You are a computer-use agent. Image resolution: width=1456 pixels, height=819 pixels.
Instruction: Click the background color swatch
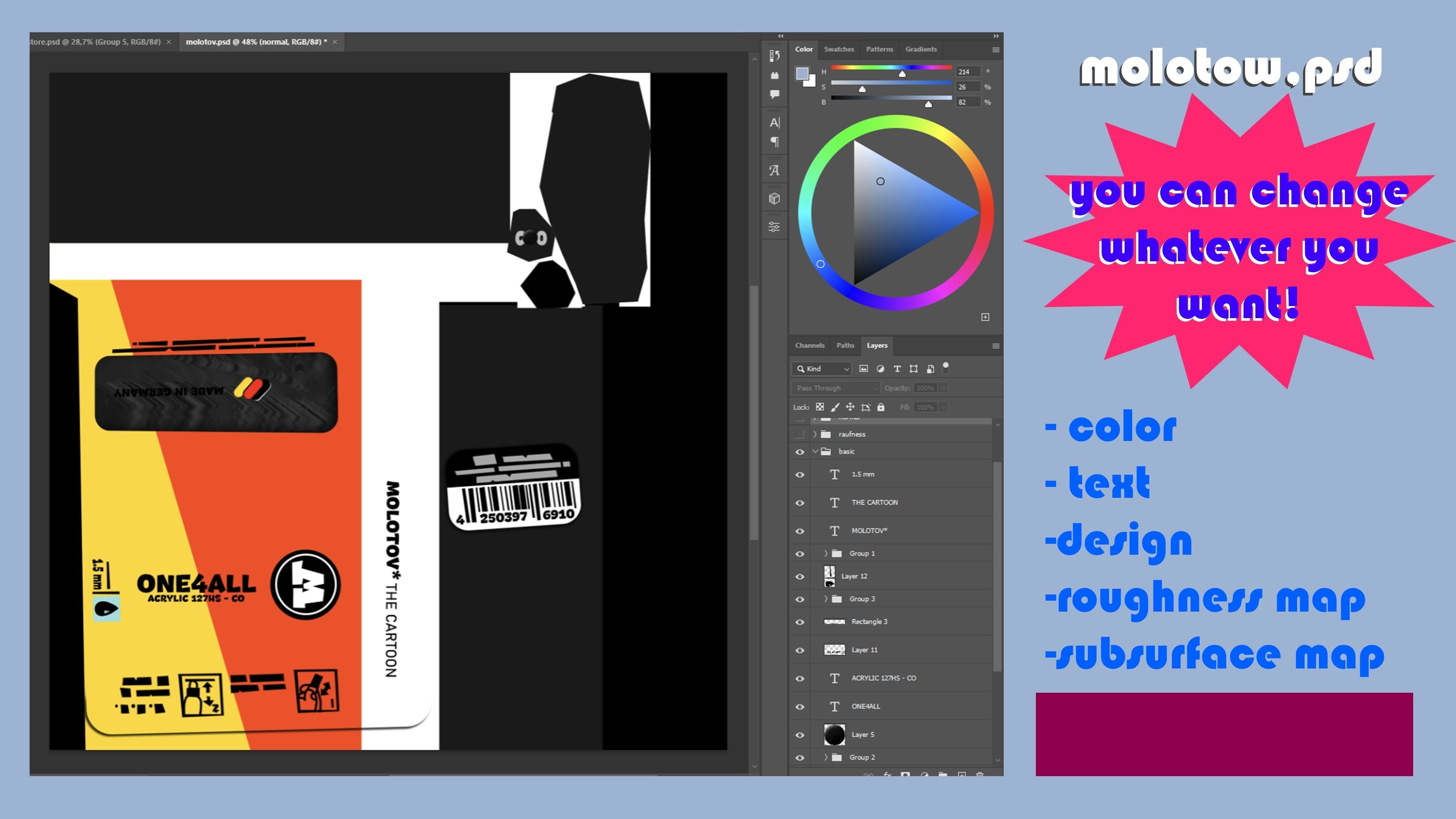pos(812,83)
